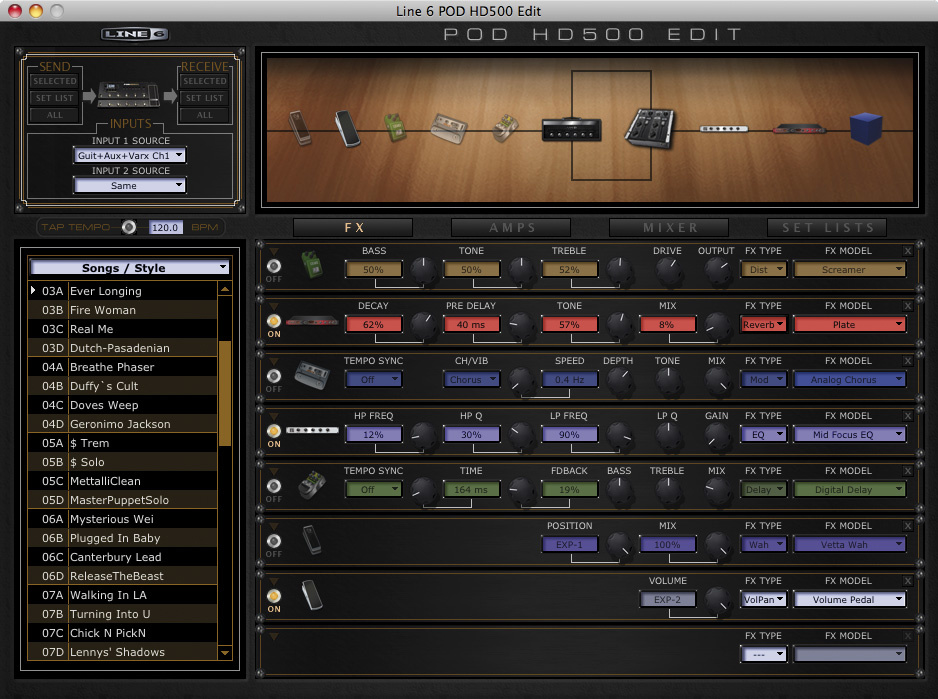
Task: Click the 120.0 BPM tempo field
Action: pyautogui.click(x=165, y=227)
